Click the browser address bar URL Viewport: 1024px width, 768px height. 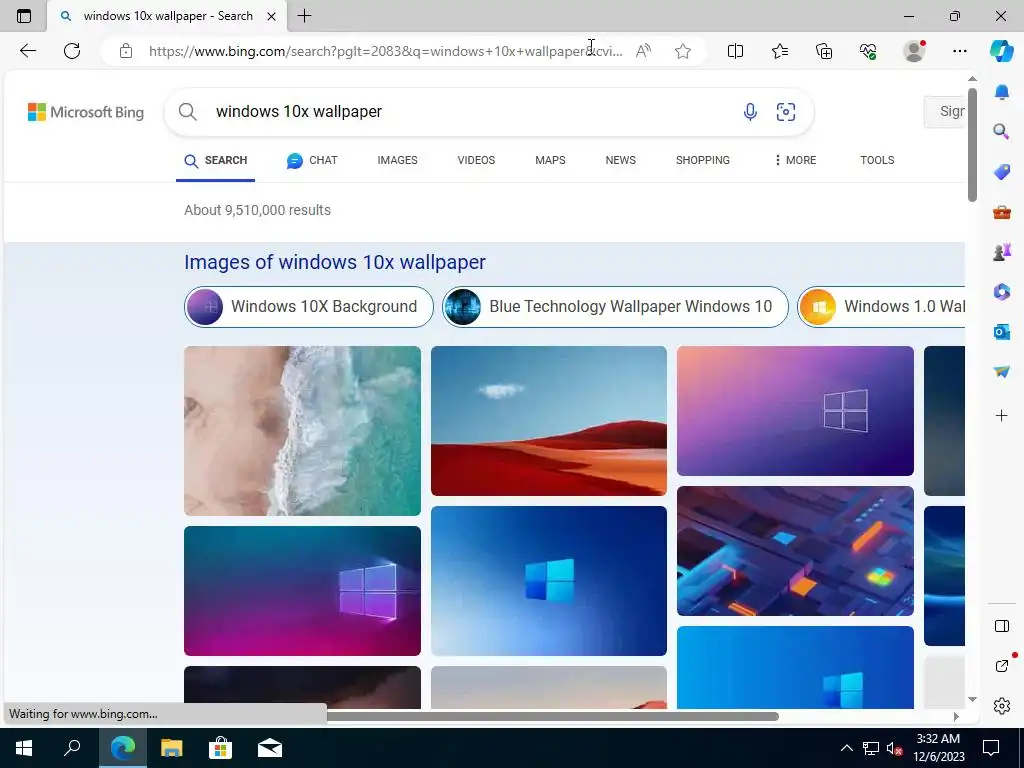(385, 51)
